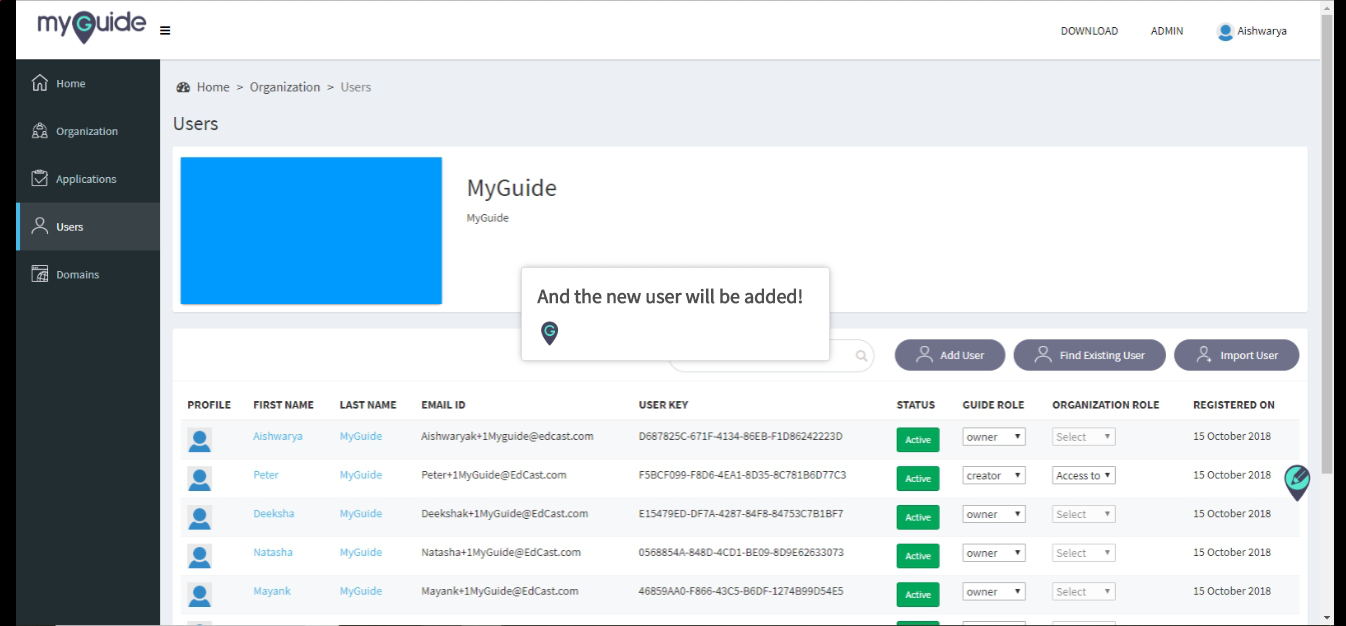Open Peter's 'Access to' organization role dropdown

pos(1084,476)
